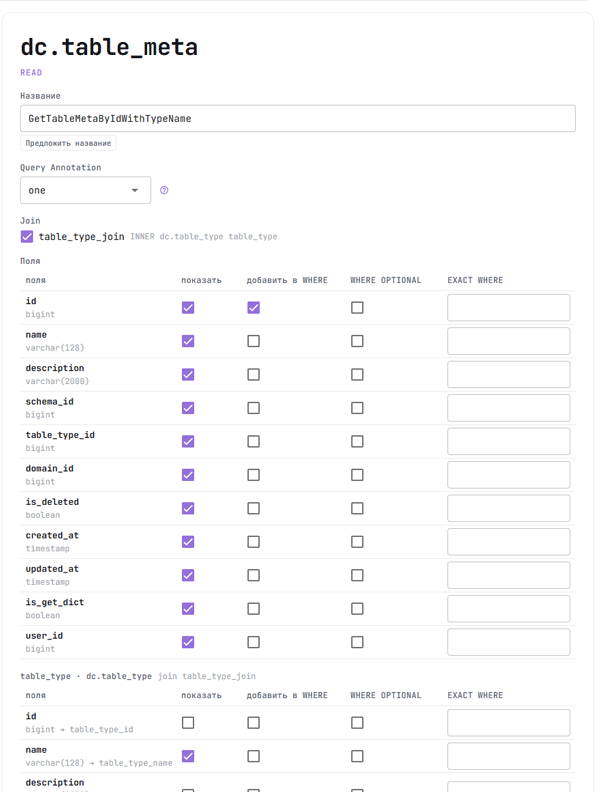
Task: Click the EXACT WHERE input for updated_at
Action: 509,575
